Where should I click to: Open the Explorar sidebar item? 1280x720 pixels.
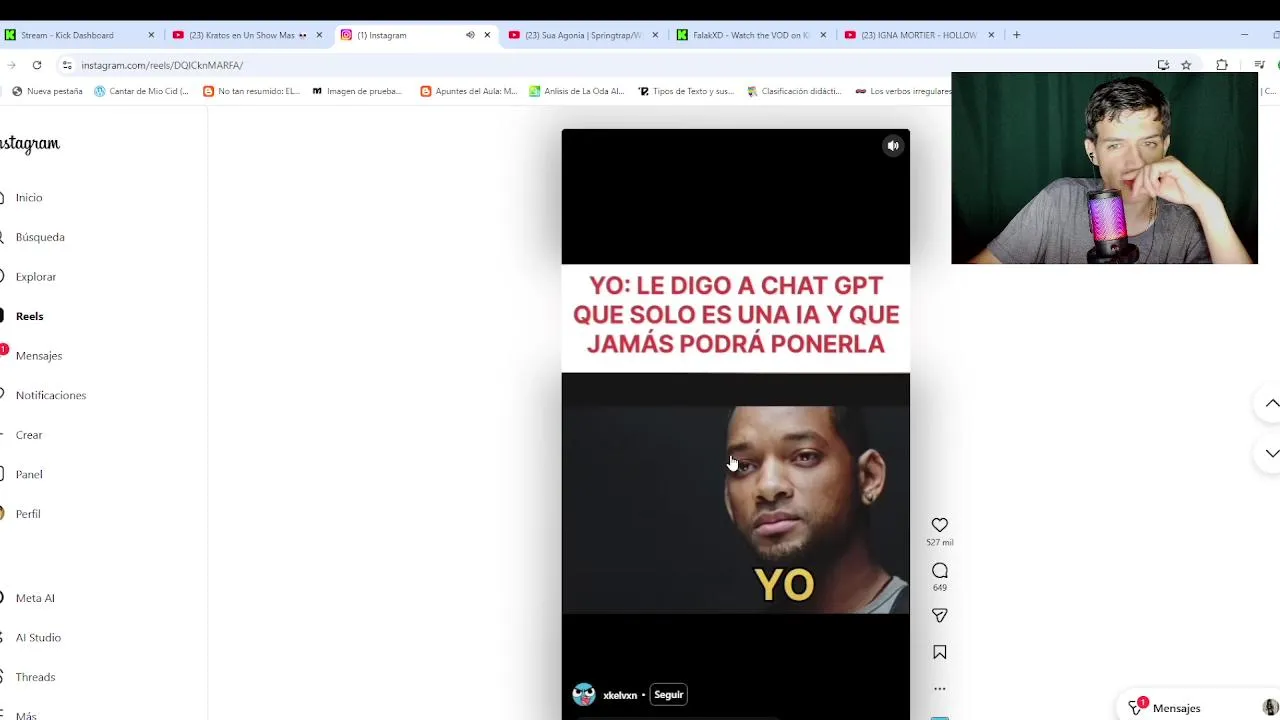35,277
